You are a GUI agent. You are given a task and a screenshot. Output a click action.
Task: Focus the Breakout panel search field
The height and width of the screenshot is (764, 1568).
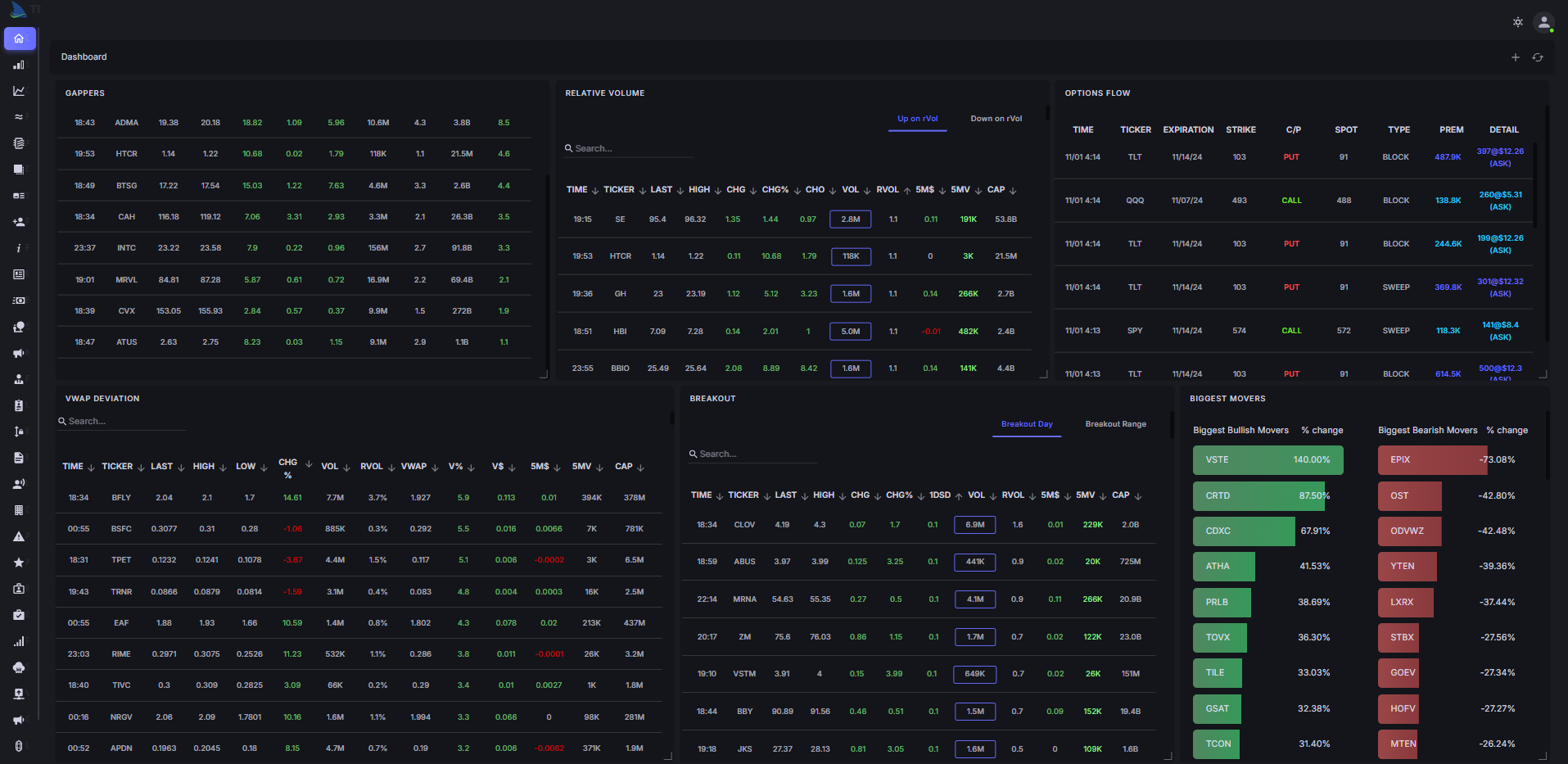click(x=753, y=454)
